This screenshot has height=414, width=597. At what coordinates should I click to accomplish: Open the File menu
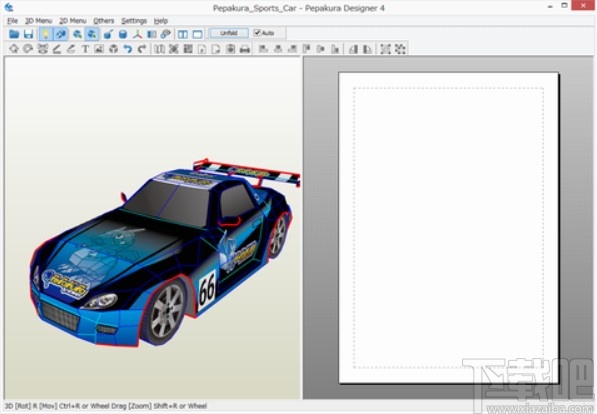pyautogui.click(x=13, y=21)
